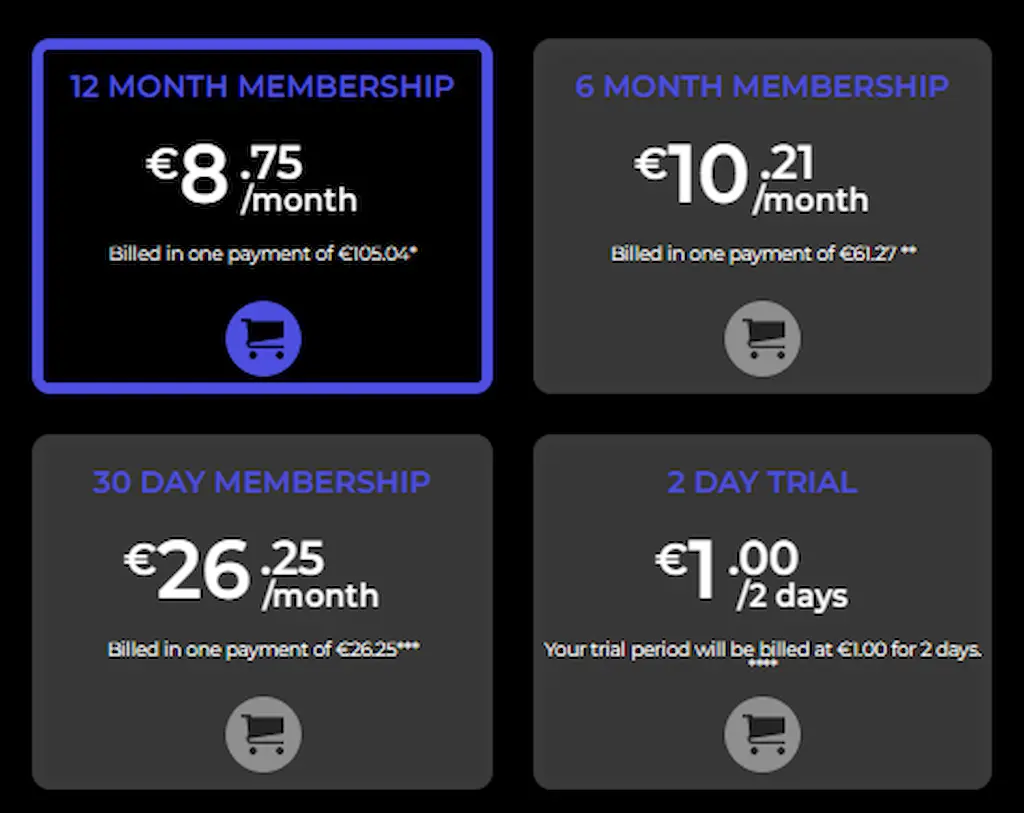Click the 'Billed in one payment of €61.27' note

(762, 254)
